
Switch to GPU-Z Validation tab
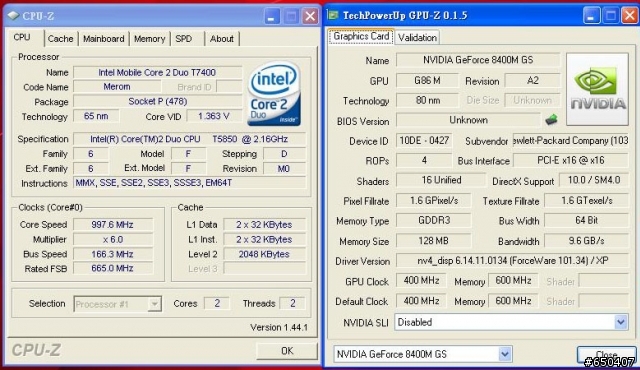418,38
